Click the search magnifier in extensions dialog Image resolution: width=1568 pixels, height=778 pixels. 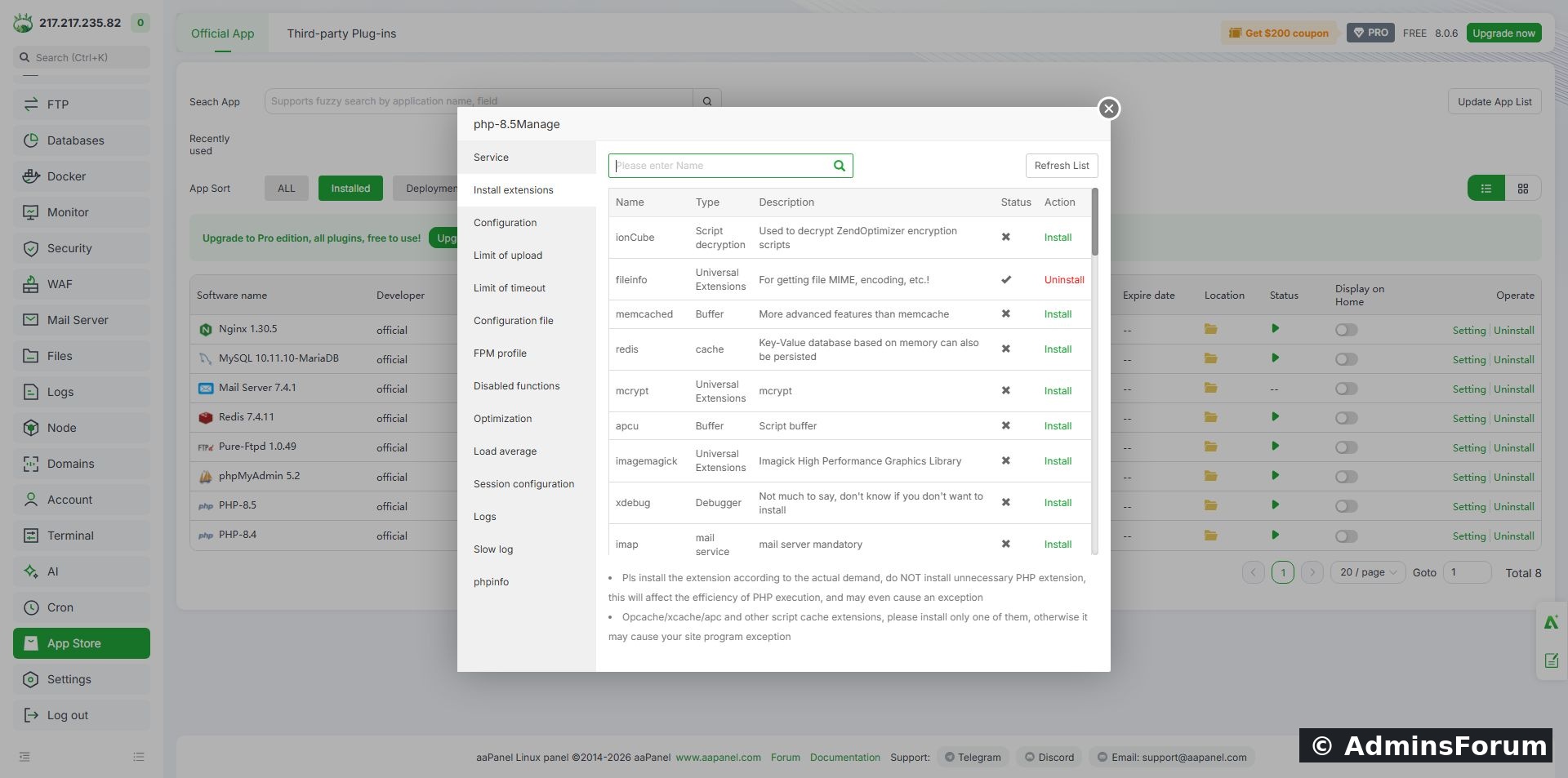pos(839,166)
